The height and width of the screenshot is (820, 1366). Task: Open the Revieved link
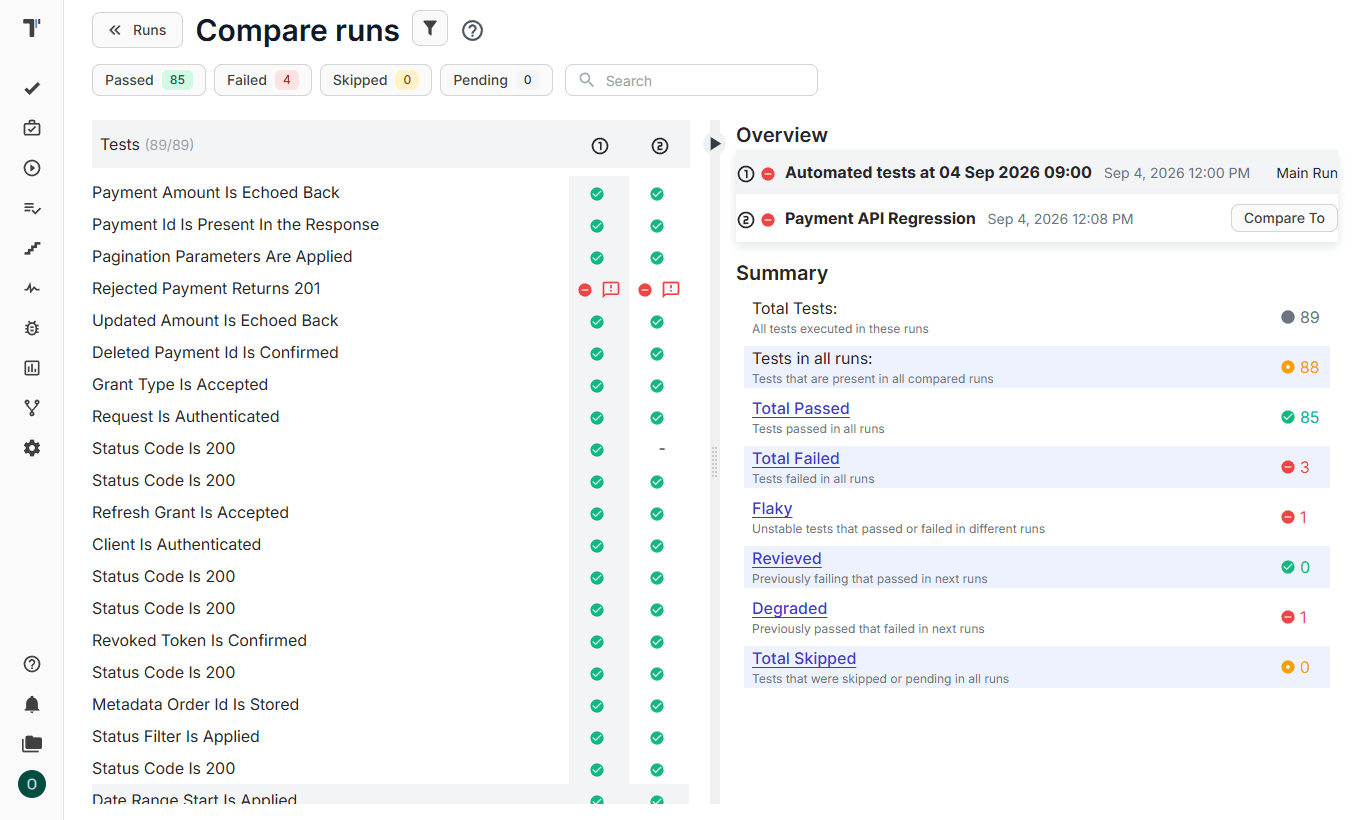[x=787, y=558]
